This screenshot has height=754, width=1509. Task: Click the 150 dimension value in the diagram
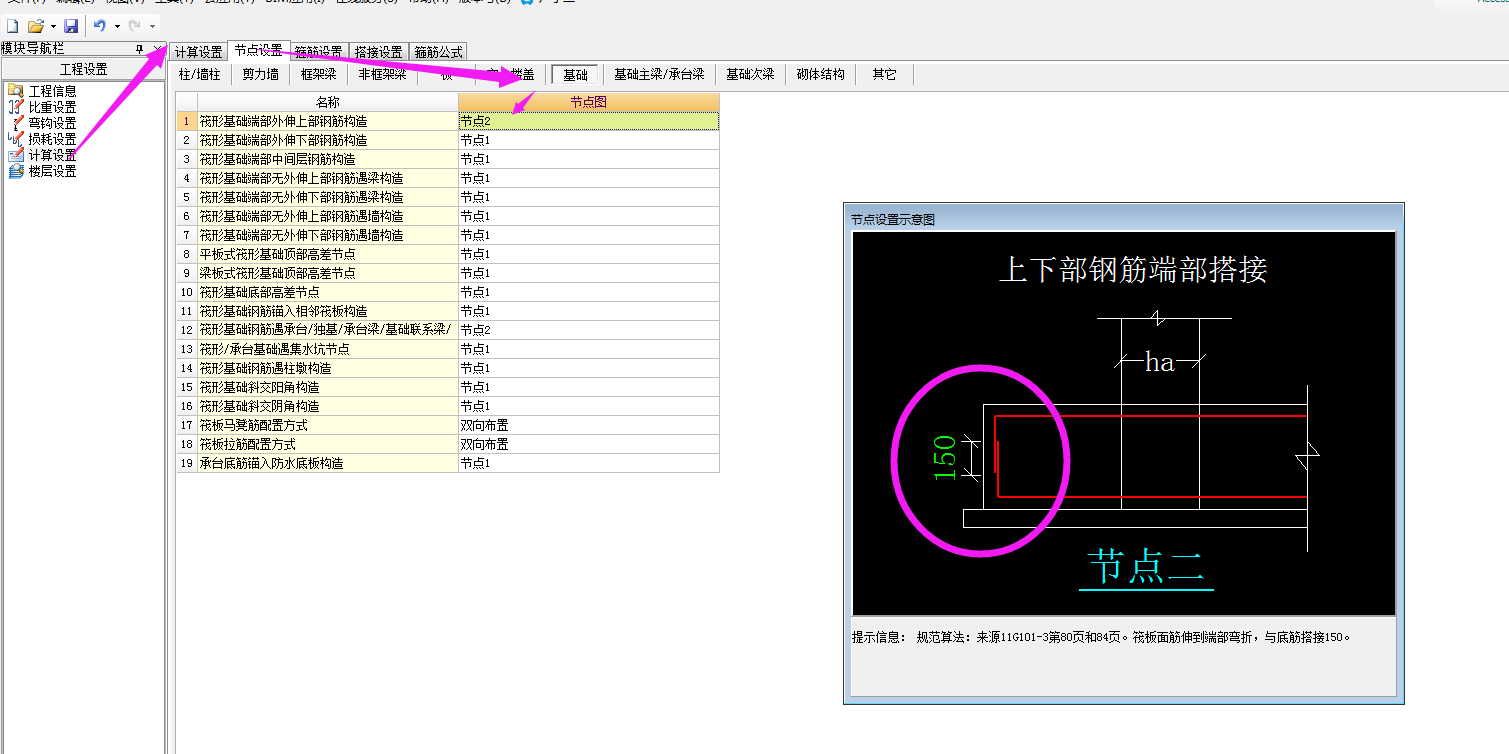point(945,457)
